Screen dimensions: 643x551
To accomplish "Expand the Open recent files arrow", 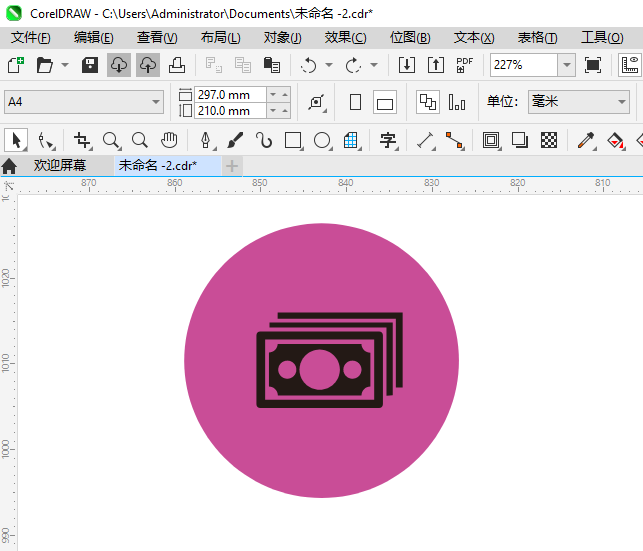I will pyautogui.click(x=65, y=65).
